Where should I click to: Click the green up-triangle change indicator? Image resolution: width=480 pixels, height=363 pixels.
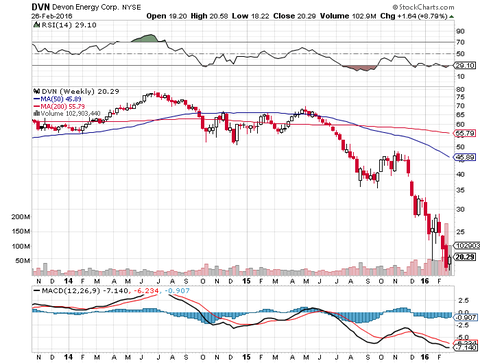click(x=451, y=16)
